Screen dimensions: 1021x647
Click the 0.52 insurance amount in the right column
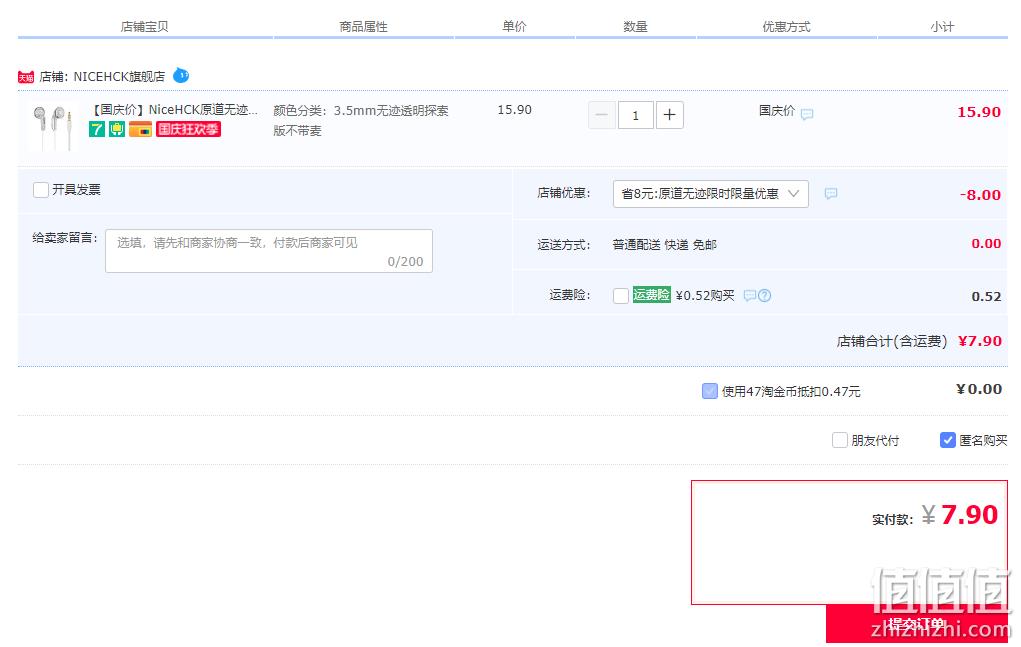pos(986,297)
